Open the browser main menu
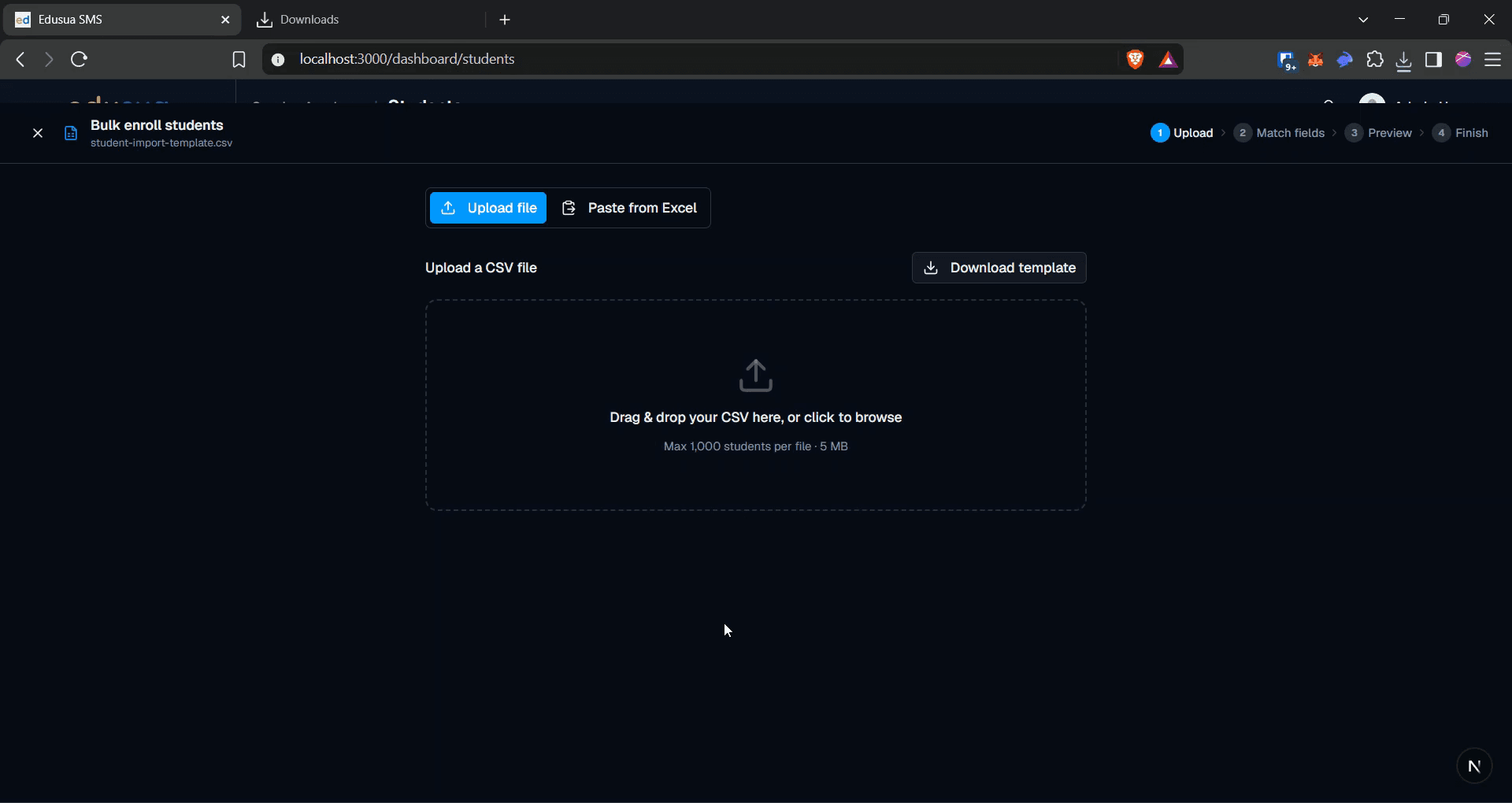 click(x=1493, y=59)
